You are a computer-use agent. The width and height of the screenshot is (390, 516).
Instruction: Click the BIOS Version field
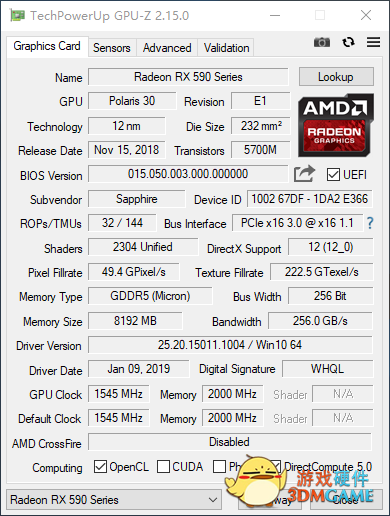(188, 174)
